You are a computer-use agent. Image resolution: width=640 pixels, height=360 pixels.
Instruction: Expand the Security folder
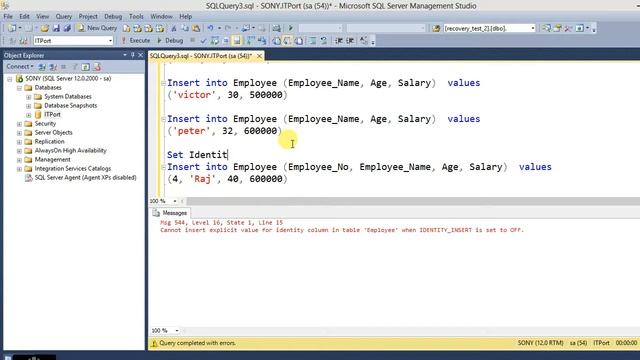click(x=19, y=124)
